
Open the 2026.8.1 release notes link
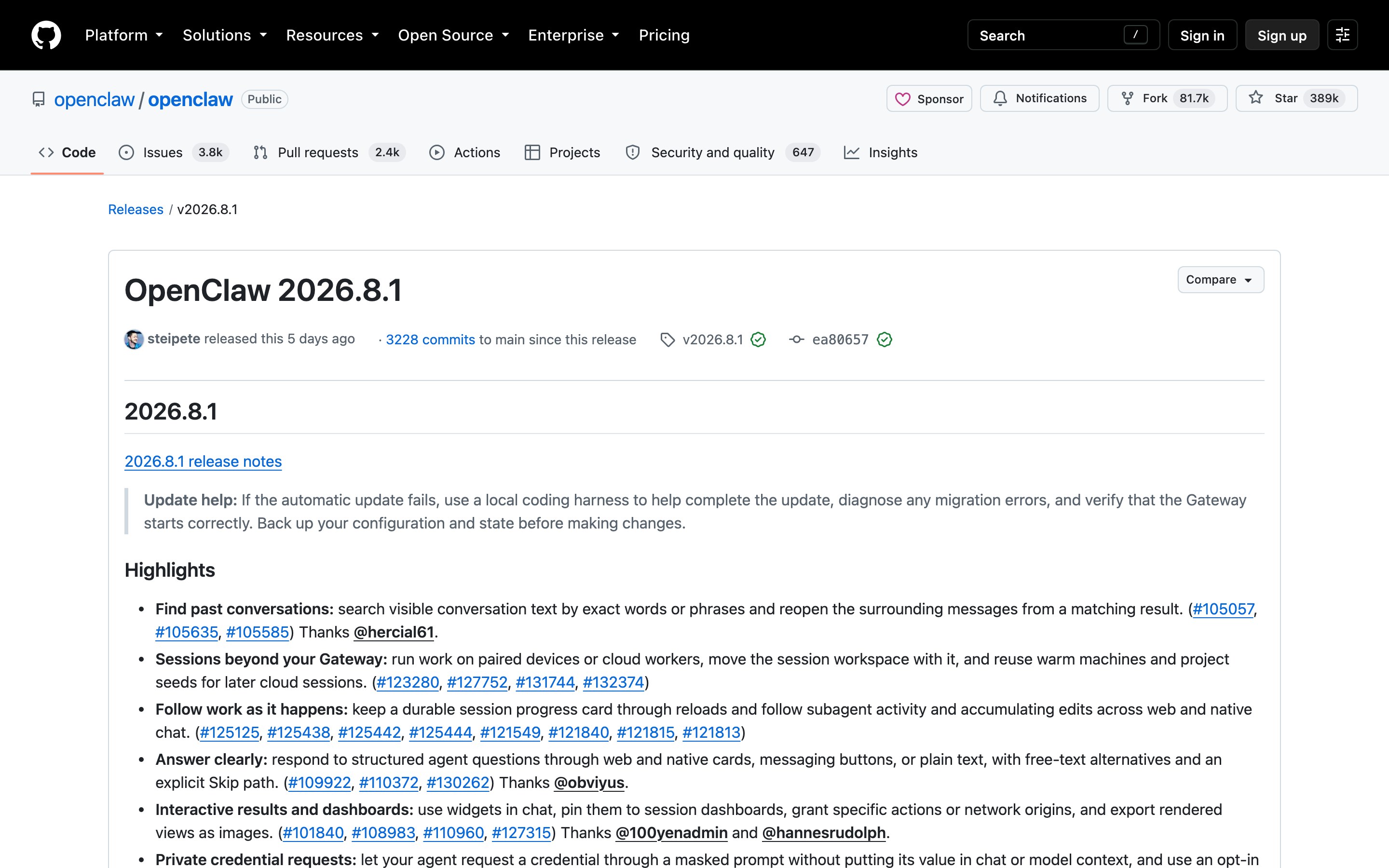point(203,461)
